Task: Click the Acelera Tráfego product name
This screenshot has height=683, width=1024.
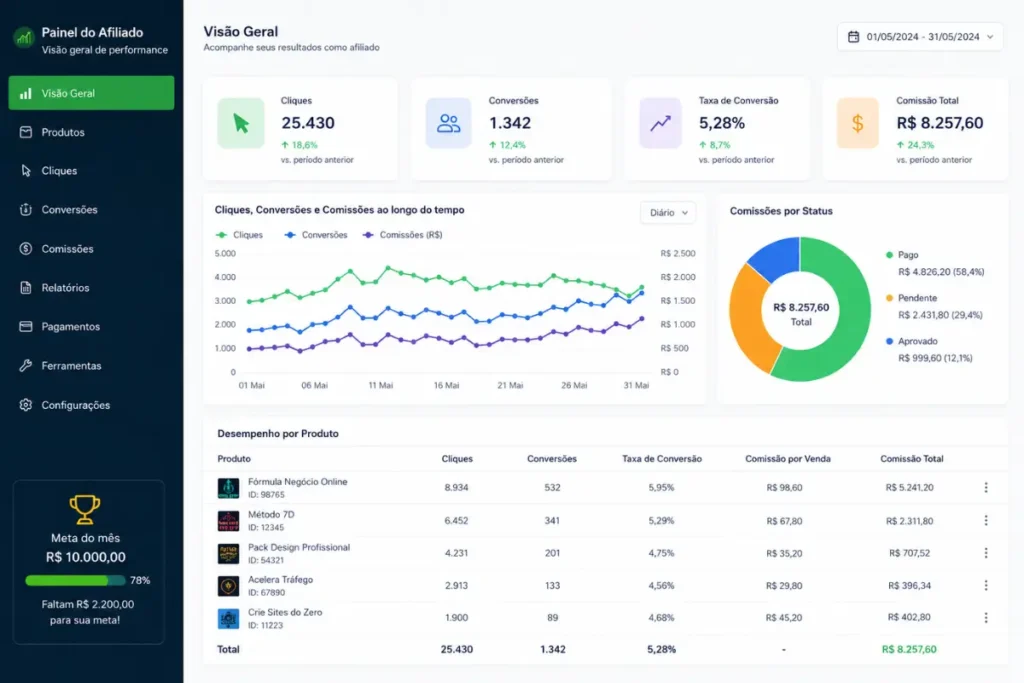Action: tap(280, 580)
